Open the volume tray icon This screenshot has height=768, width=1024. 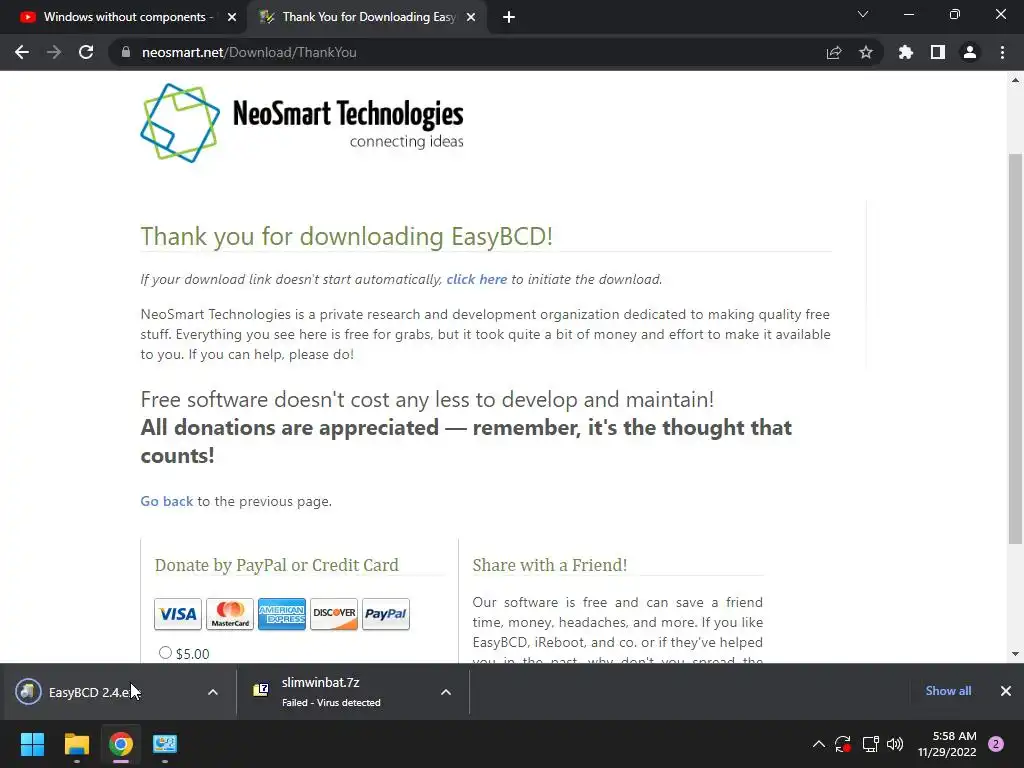(895, 744)
